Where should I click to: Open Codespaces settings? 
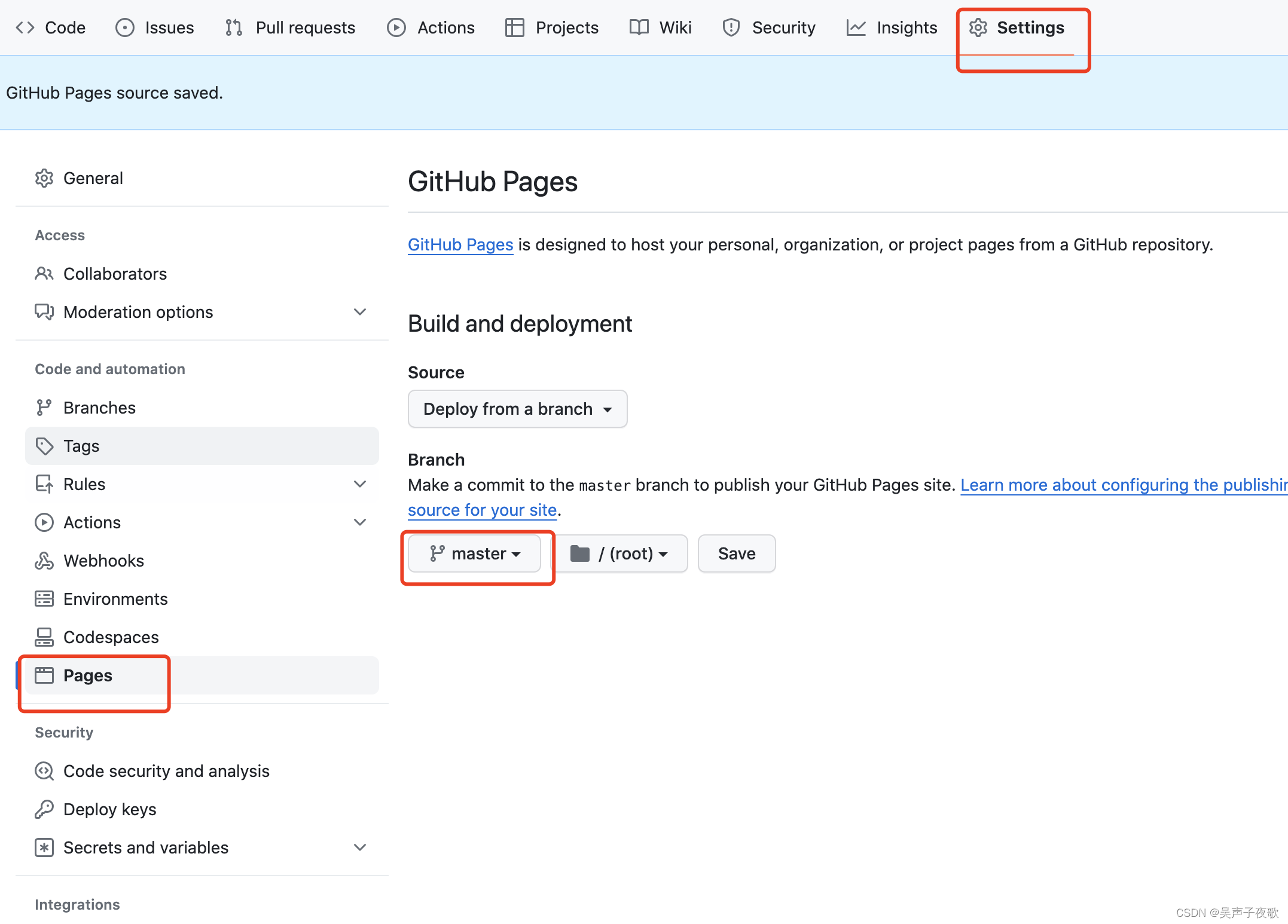tap(202, 637)
